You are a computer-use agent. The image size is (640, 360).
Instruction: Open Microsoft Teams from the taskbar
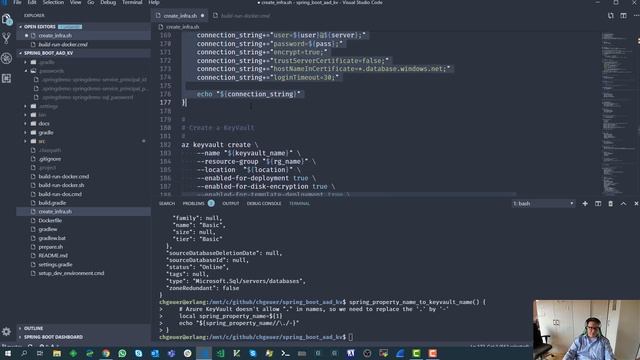[x=171, y=353]
